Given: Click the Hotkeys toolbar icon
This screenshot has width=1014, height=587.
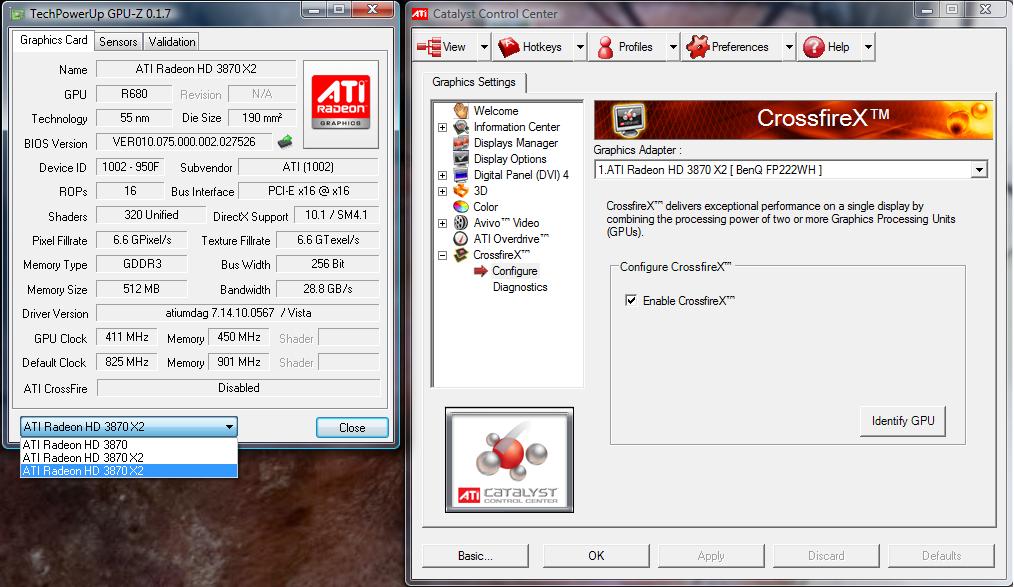Looking at the screenshot, I should (509, 47).
